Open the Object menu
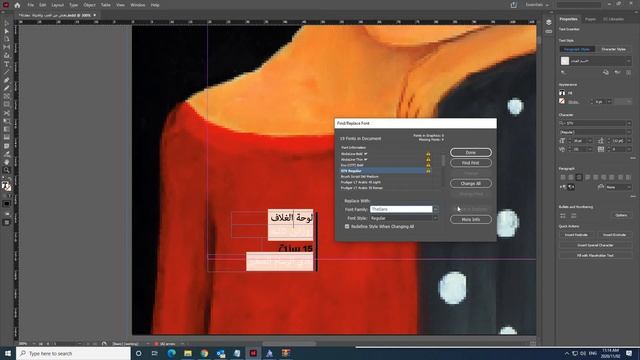 tap(89, 5)
